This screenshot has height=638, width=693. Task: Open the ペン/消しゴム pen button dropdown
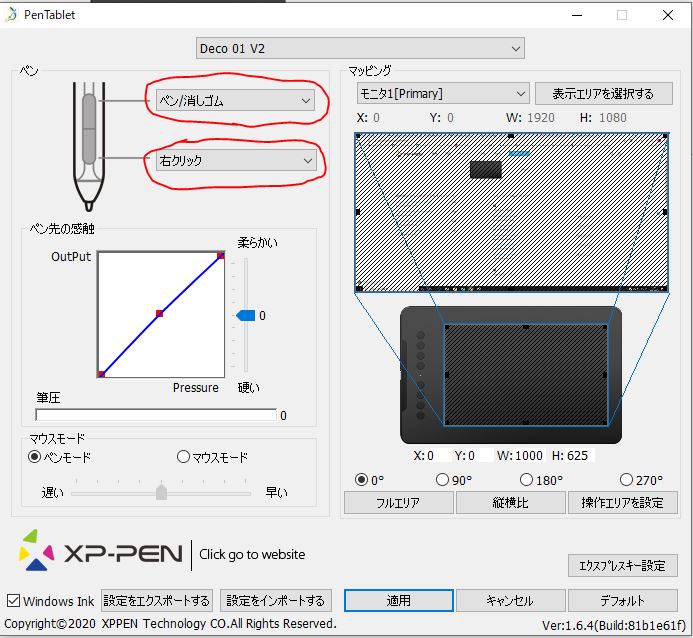235,100
